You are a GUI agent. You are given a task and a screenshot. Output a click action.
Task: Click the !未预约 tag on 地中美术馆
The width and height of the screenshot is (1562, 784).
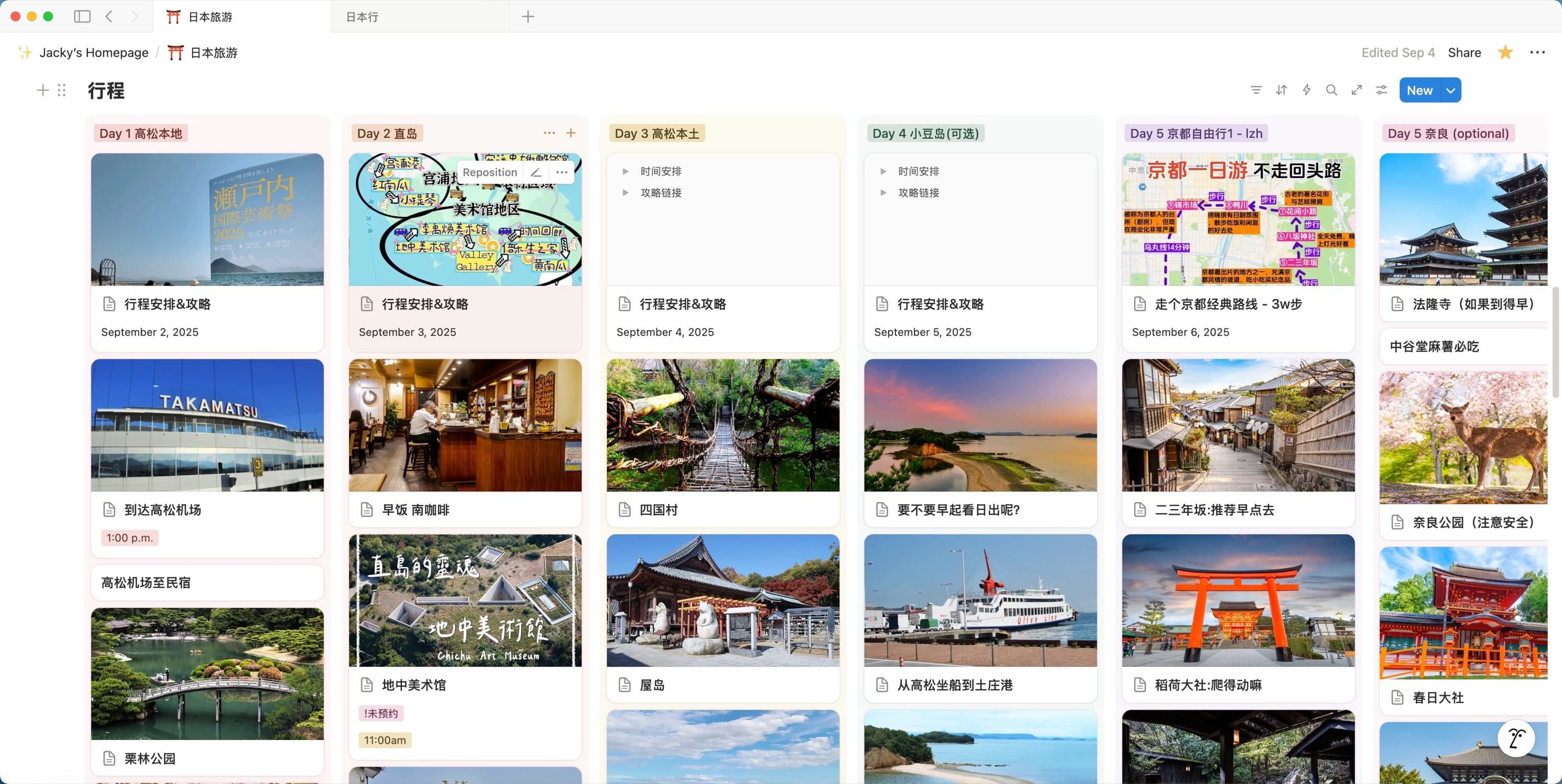381,713
